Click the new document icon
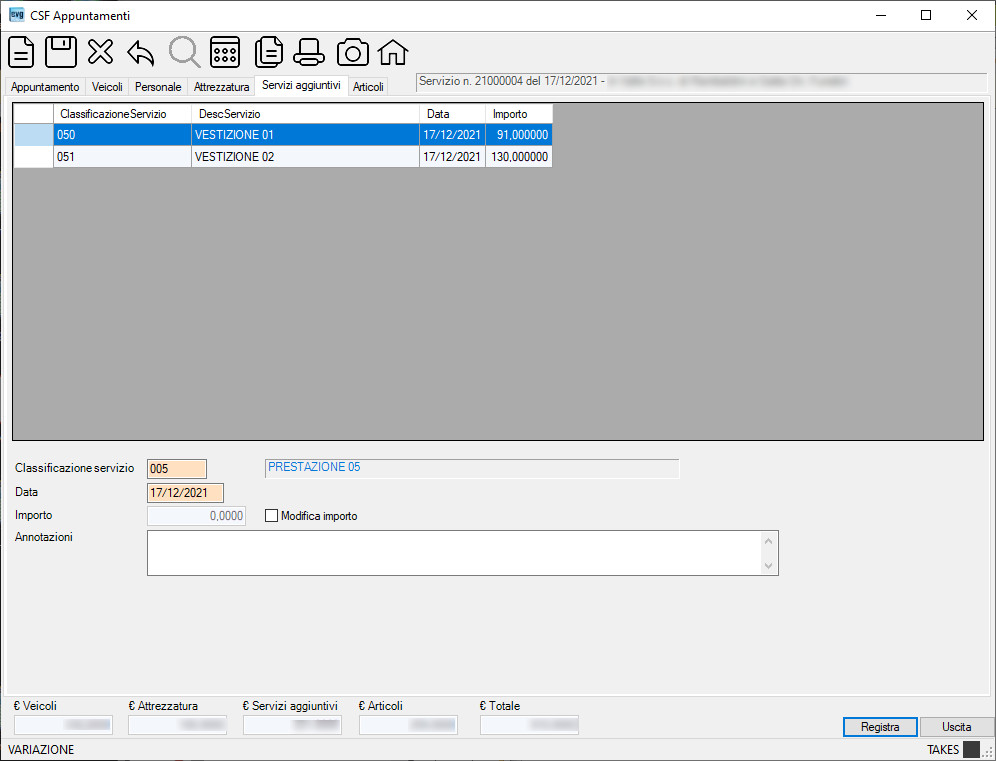The height and width of the screenshot is (761, 996). point(21,52)
